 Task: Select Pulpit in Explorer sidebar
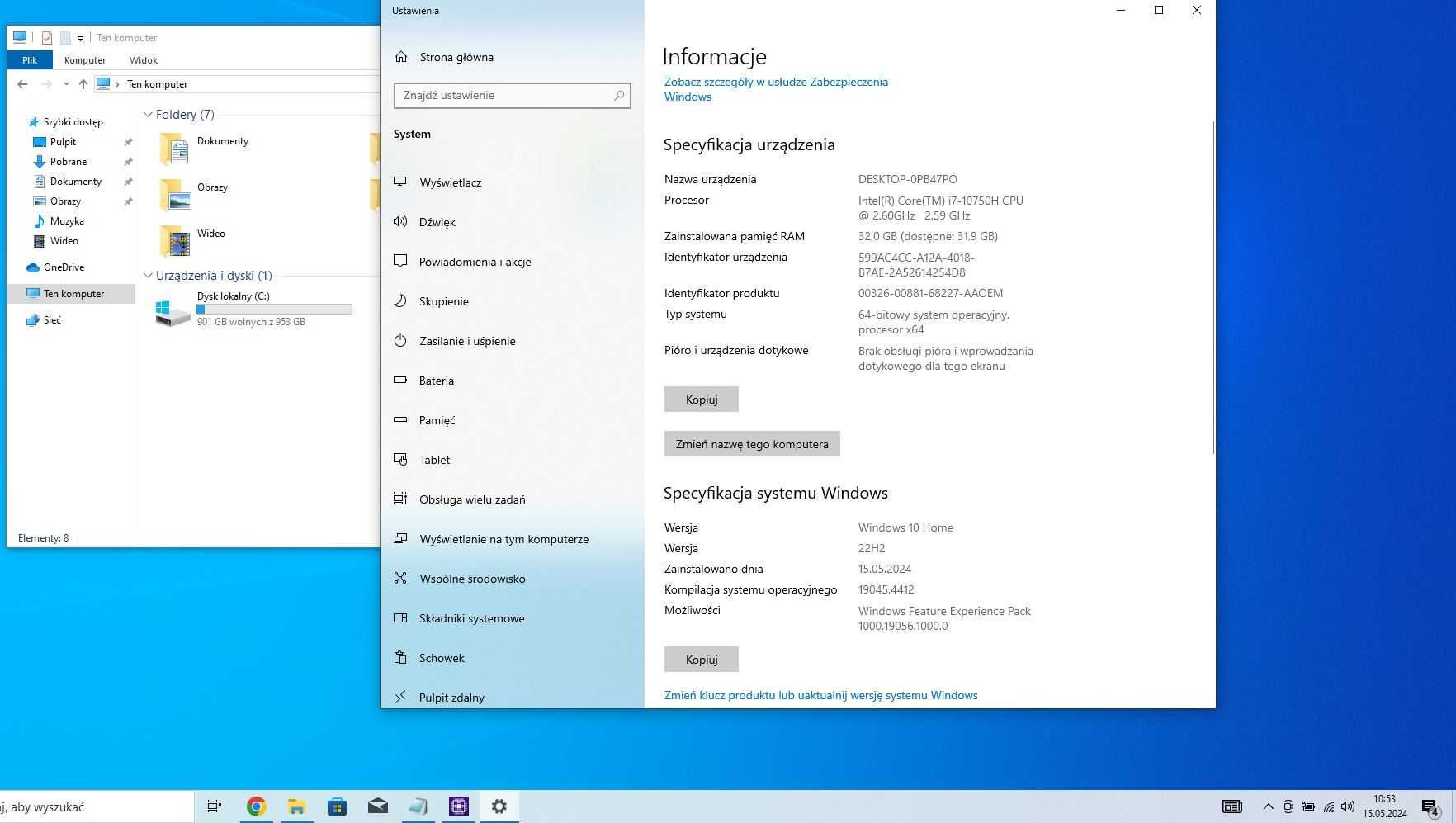[x=63, y=142]
